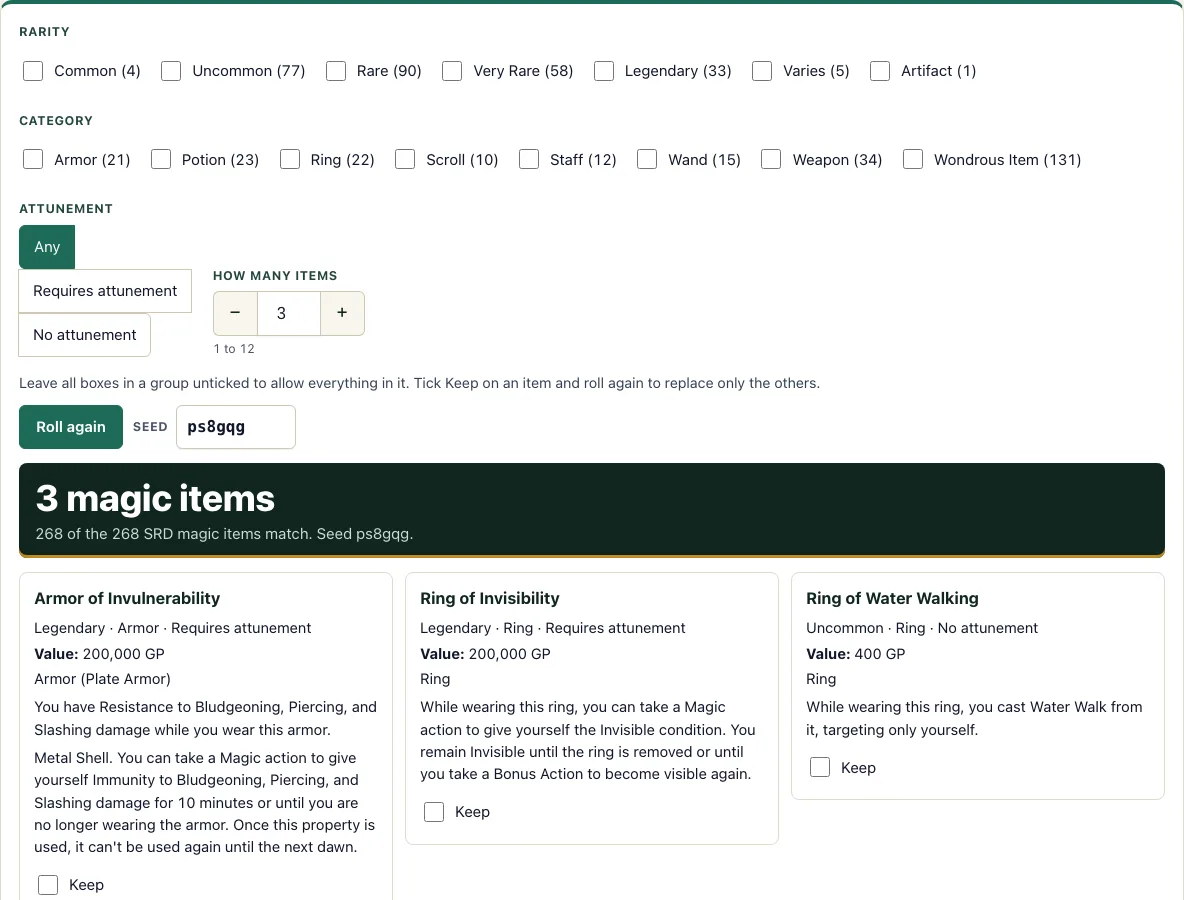Viewport: 1184px width, 900px height.
Task: Toggle the Varies (5) rarity checkbox
Action: point(763,71)
